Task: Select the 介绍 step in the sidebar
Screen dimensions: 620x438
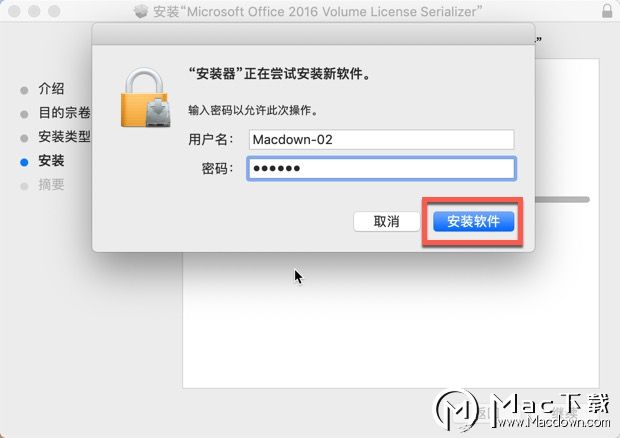Action: (51, 89)
